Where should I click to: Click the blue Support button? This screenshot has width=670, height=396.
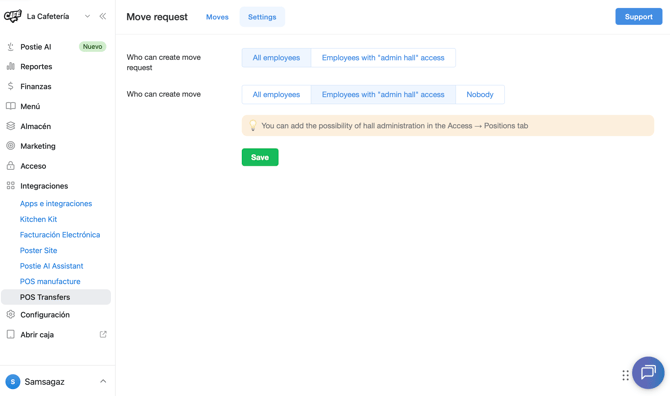[x=638, y=17]
